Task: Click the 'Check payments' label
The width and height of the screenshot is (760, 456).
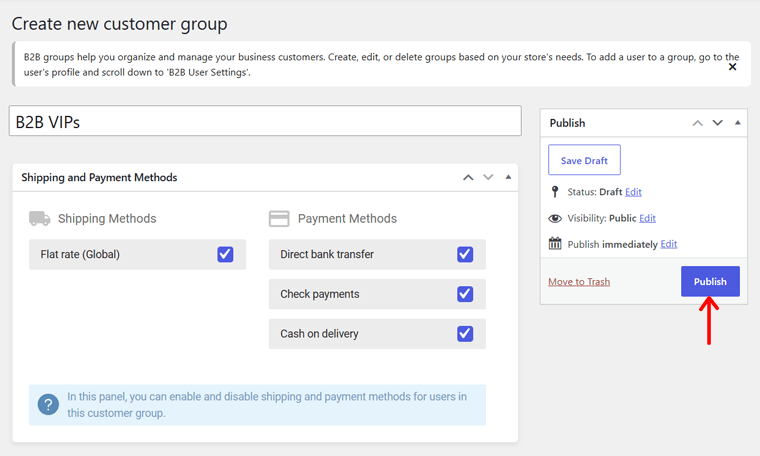Action: click(x=320, y=294)
